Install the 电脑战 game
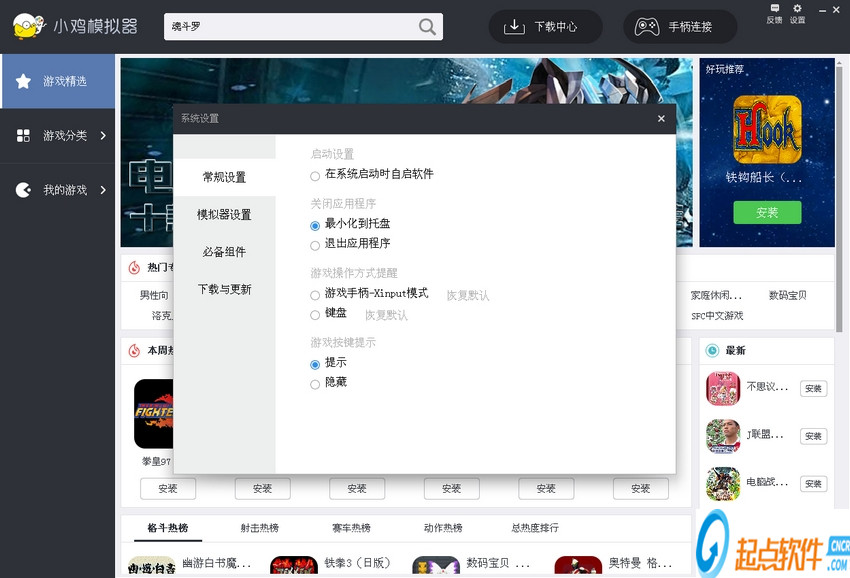Image resolution: width=850 pixels, height=578 pixels. tap(813, 484)
